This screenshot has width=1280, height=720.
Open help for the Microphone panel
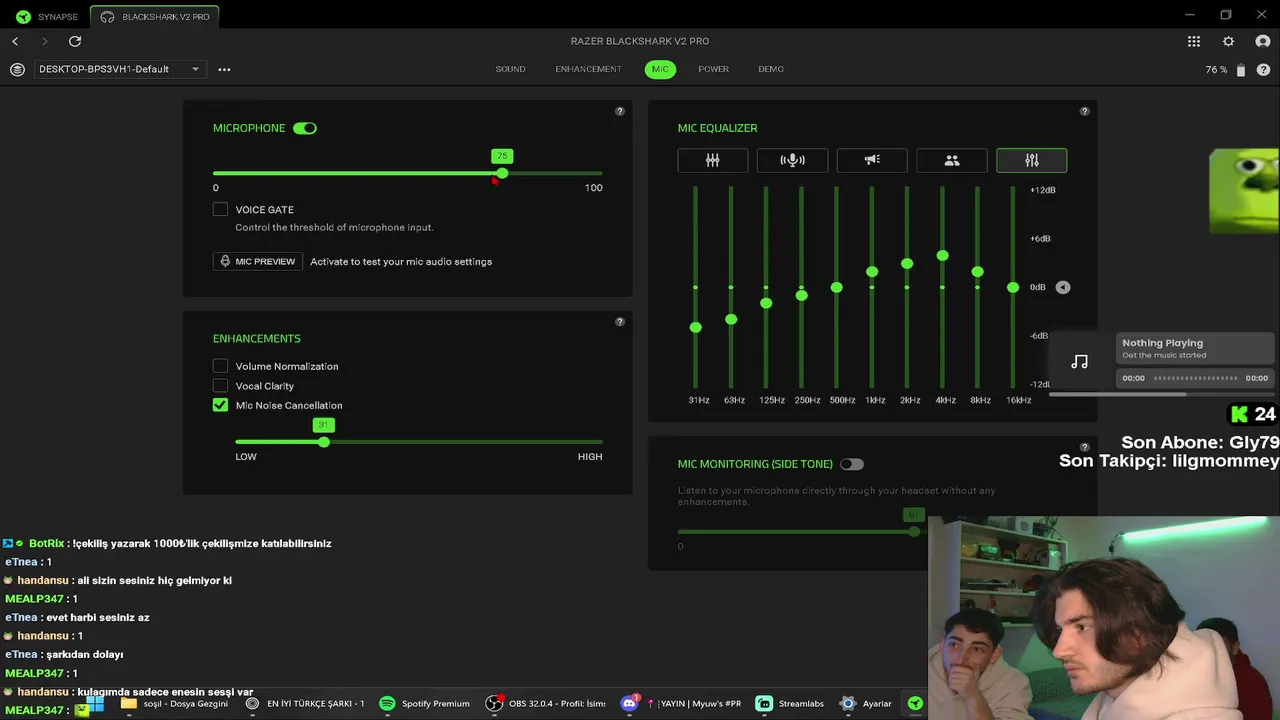pos(620,111)
